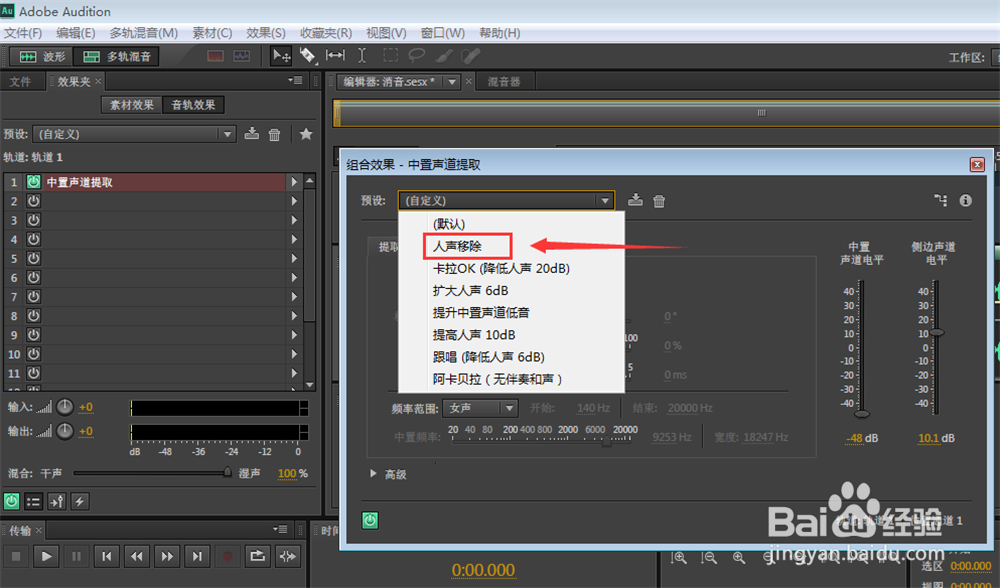Expand the 高级 advanced section
This screenshot has height=588, width=1000.
(x=373, y=474)
